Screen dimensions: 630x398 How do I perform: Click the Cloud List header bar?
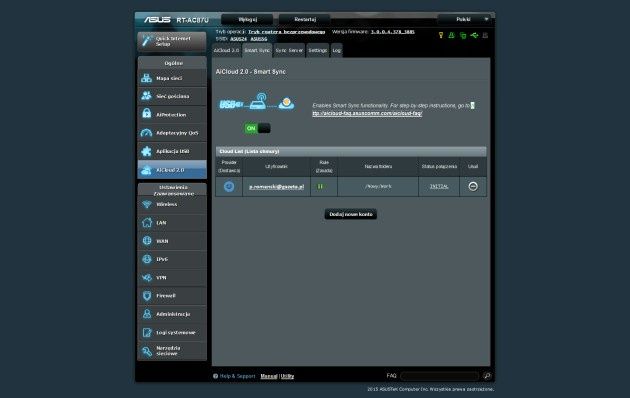[351, 151]
